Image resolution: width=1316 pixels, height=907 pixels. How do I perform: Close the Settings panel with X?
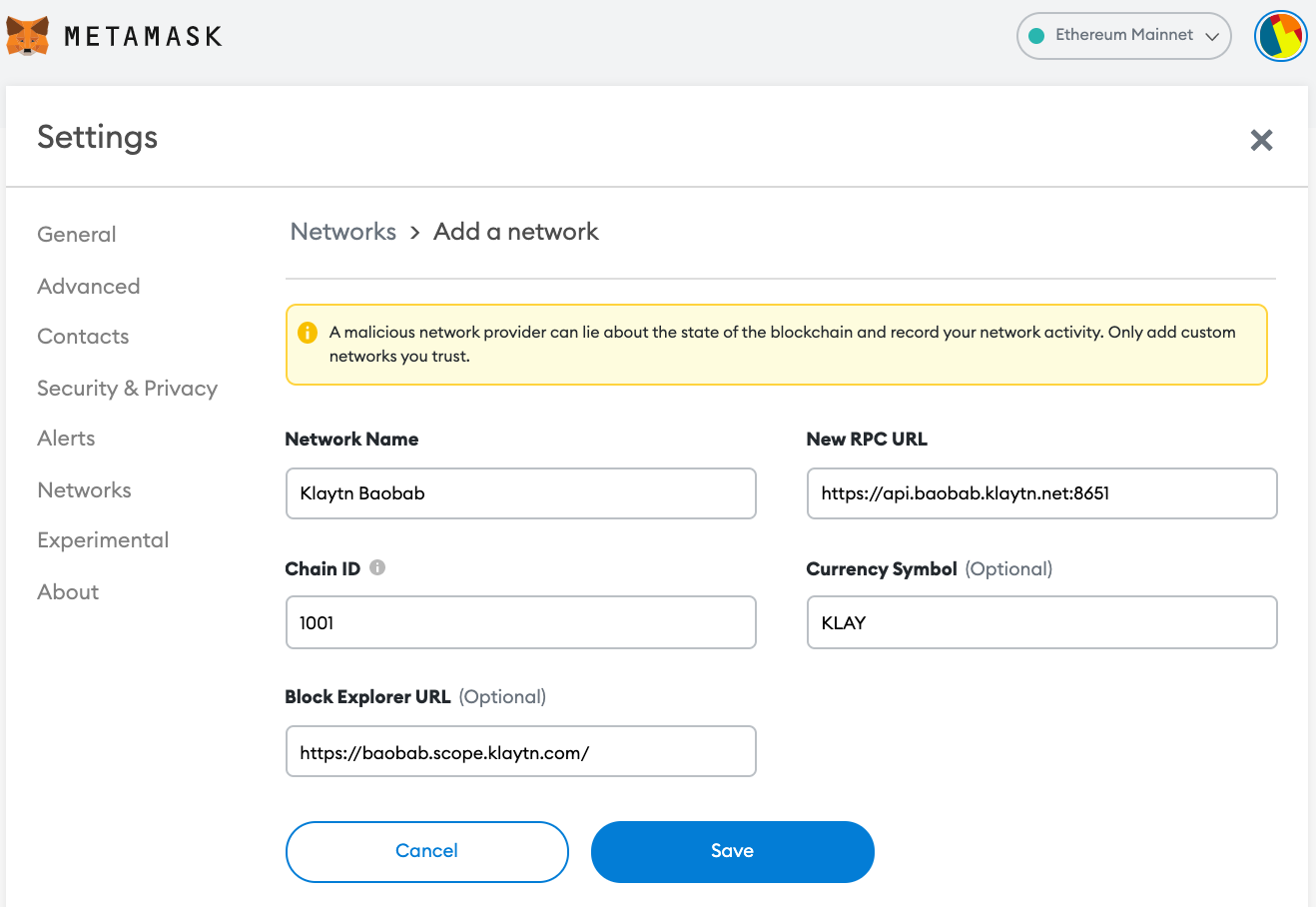point(1262,140)
